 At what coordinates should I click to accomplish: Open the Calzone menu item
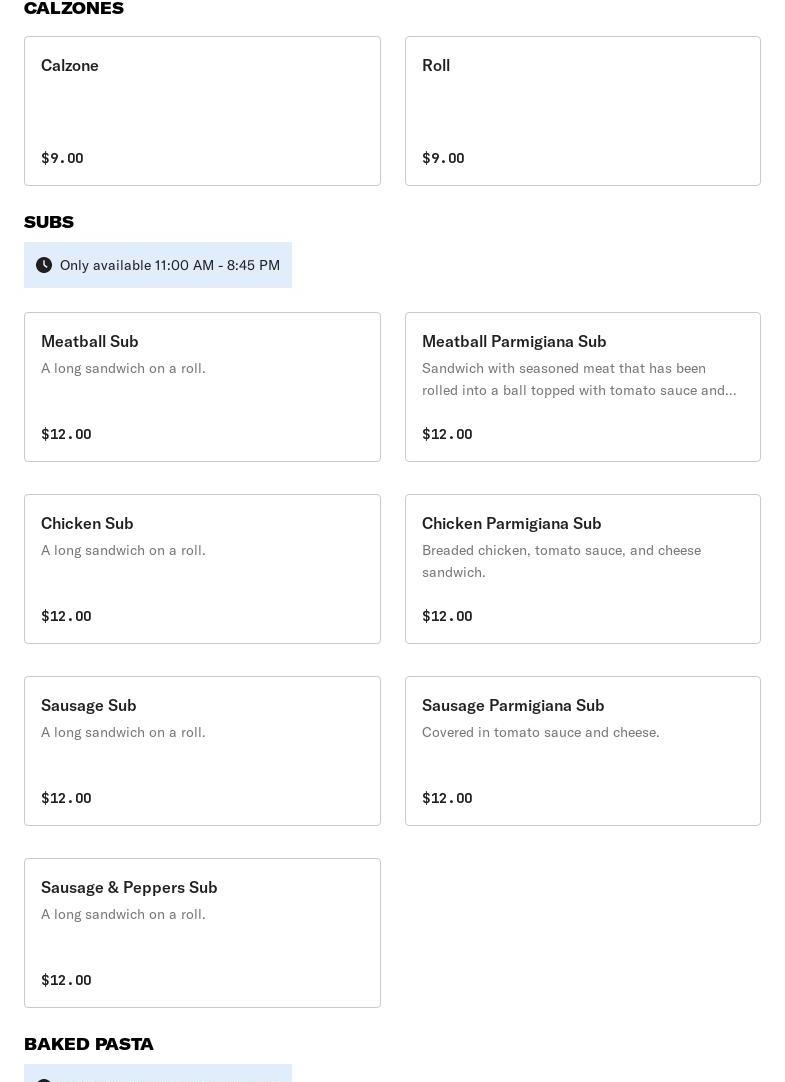(x=202, y=111)
